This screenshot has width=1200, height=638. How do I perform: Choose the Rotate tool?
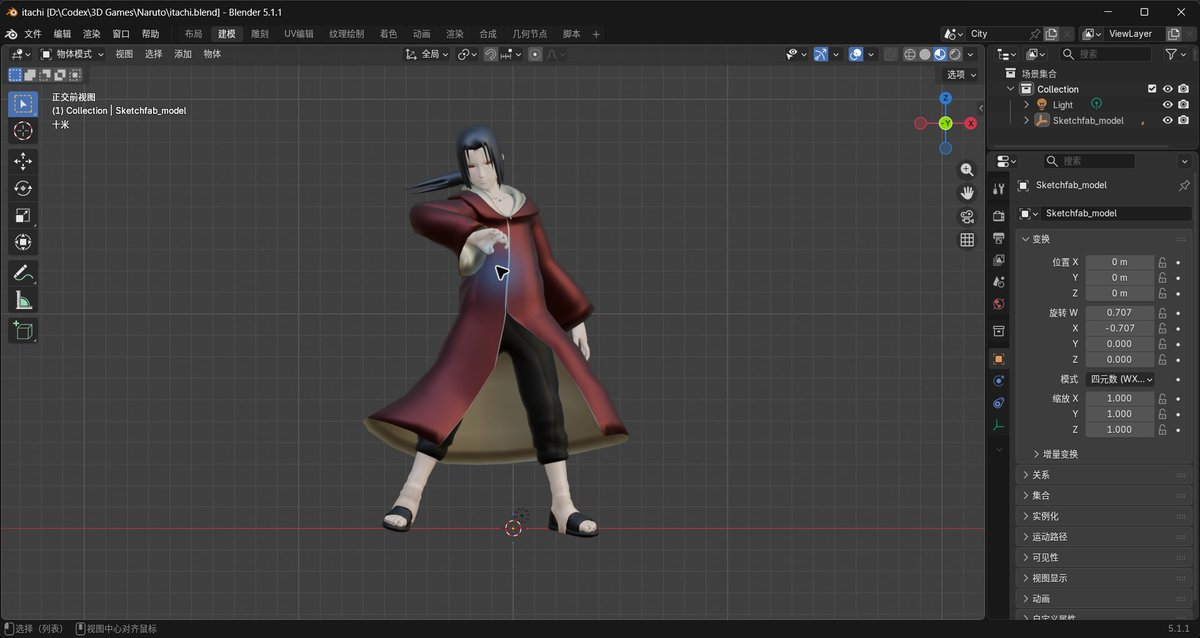(23, 188)
